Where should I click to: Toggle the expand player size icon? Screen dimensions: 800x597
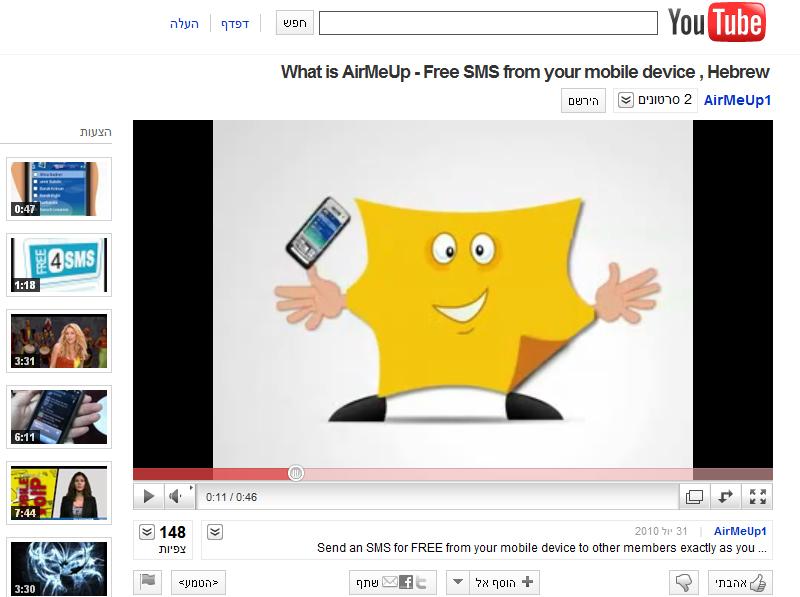(x=725, y=496)
